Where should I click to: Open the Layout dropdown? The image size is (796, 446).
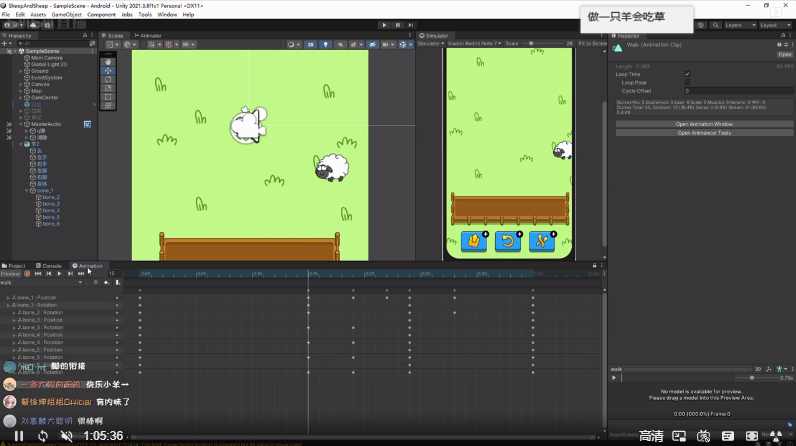[775, 25]
